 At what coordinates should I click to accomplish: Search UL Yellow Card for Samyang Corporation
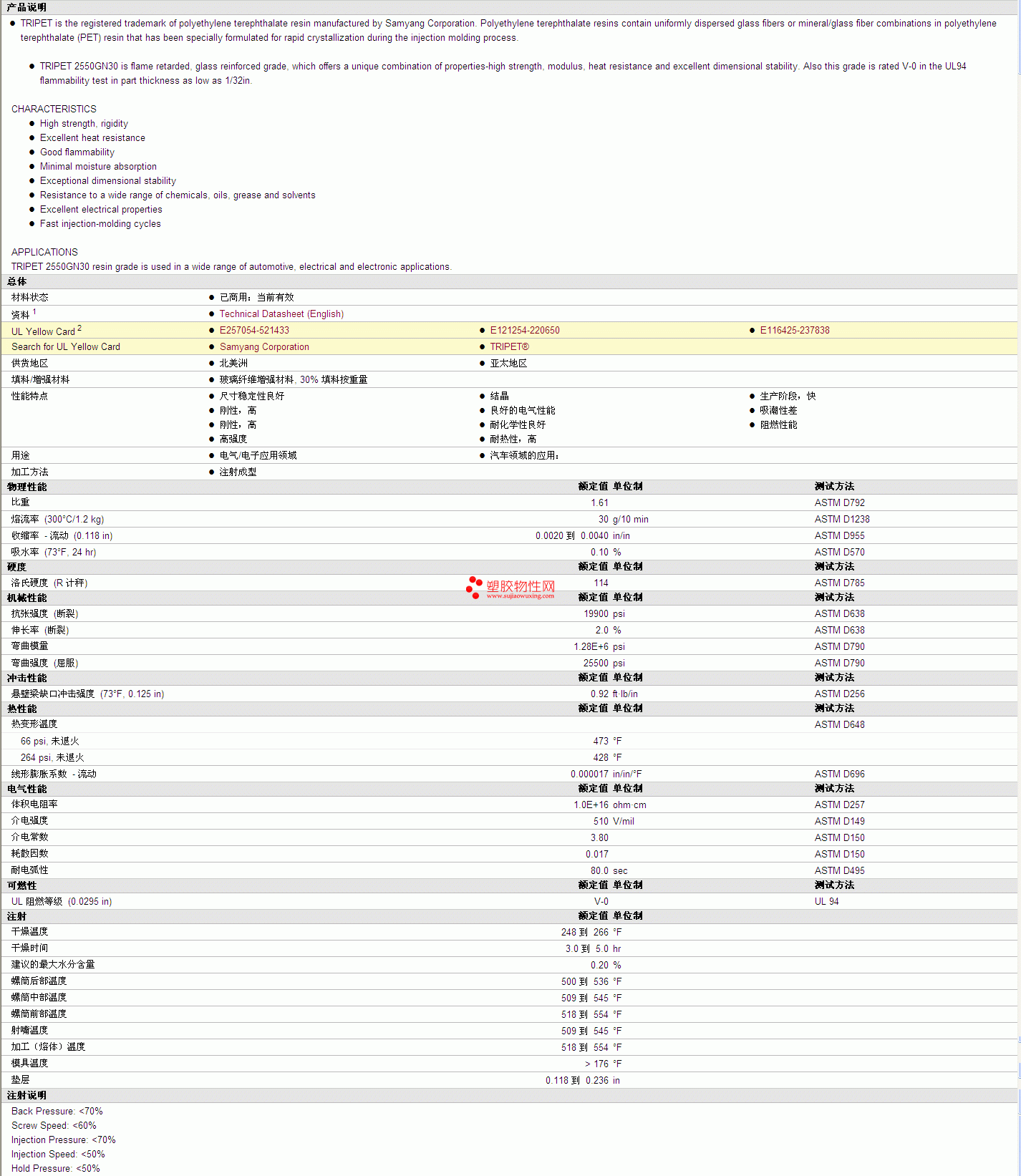(264, 347)
